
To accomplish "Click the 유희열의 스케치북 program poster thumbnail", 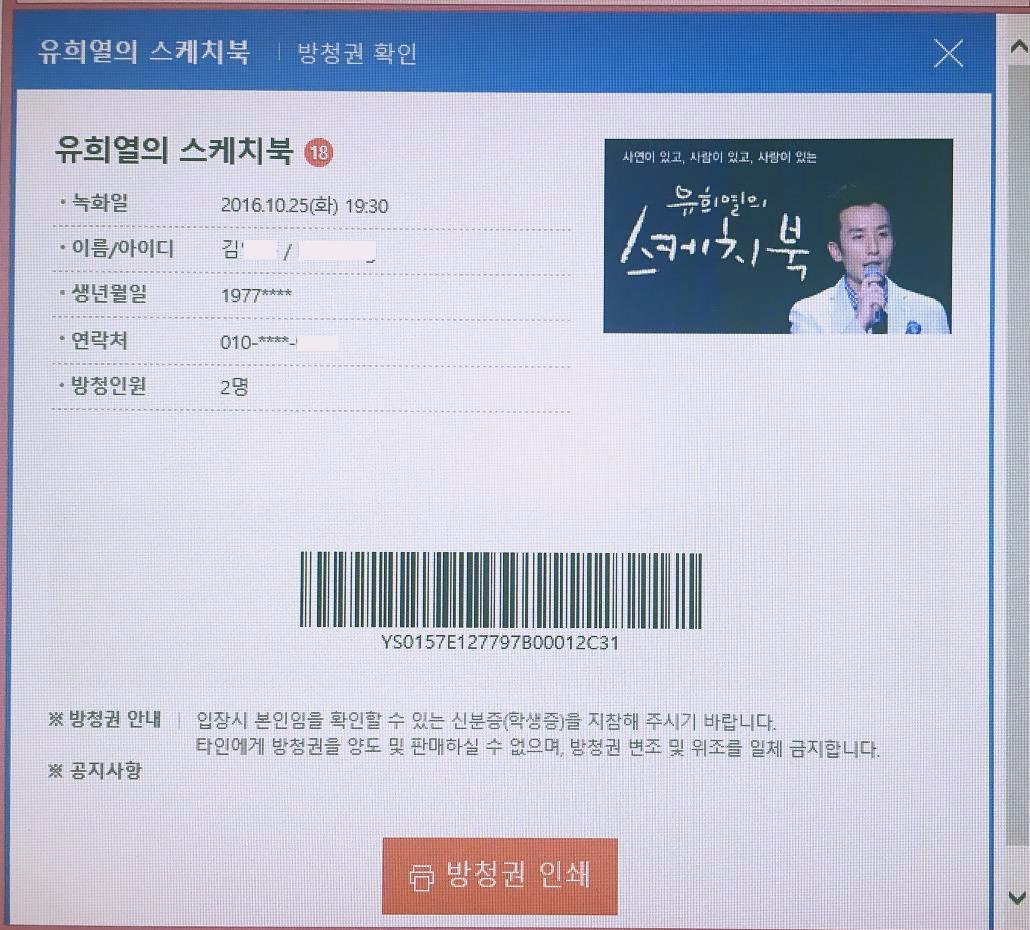I will coord(778,236).
